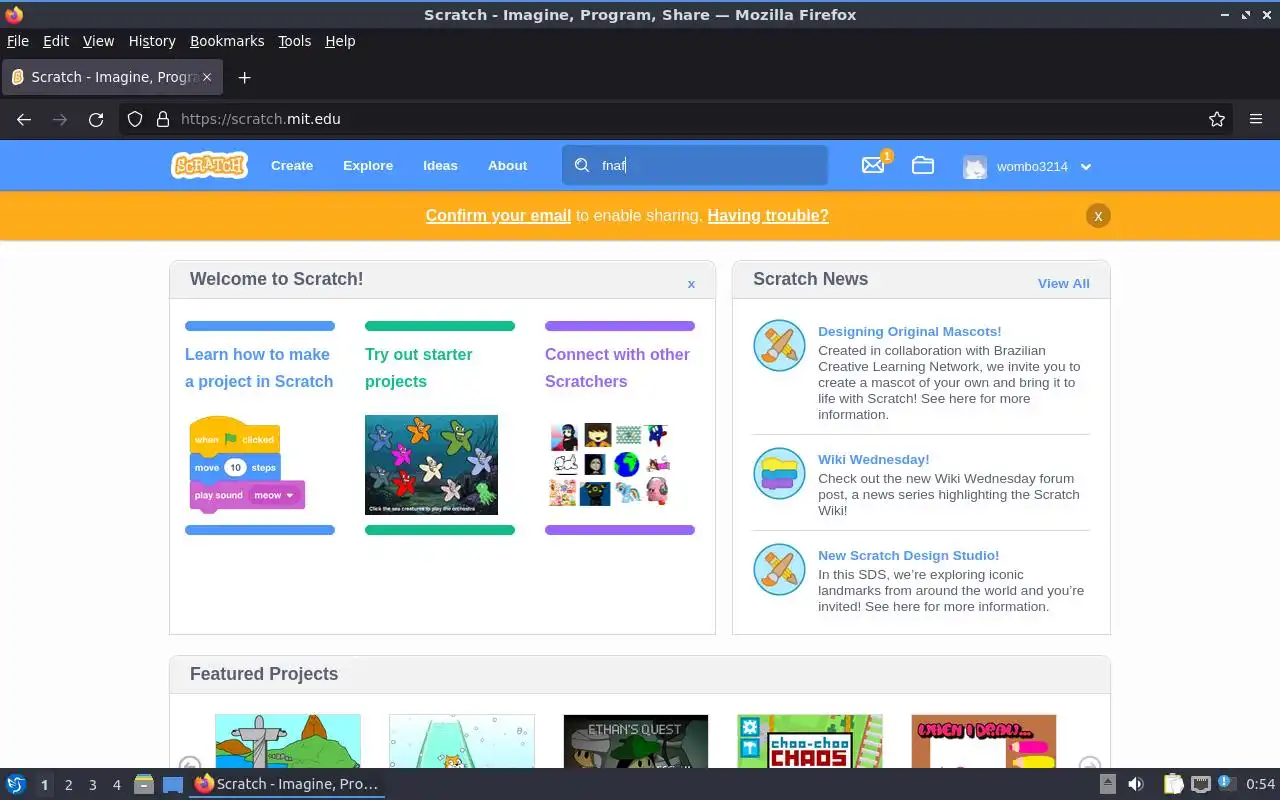Open the History menu
The image size is (1280, 800).
(x=152, y=41)
